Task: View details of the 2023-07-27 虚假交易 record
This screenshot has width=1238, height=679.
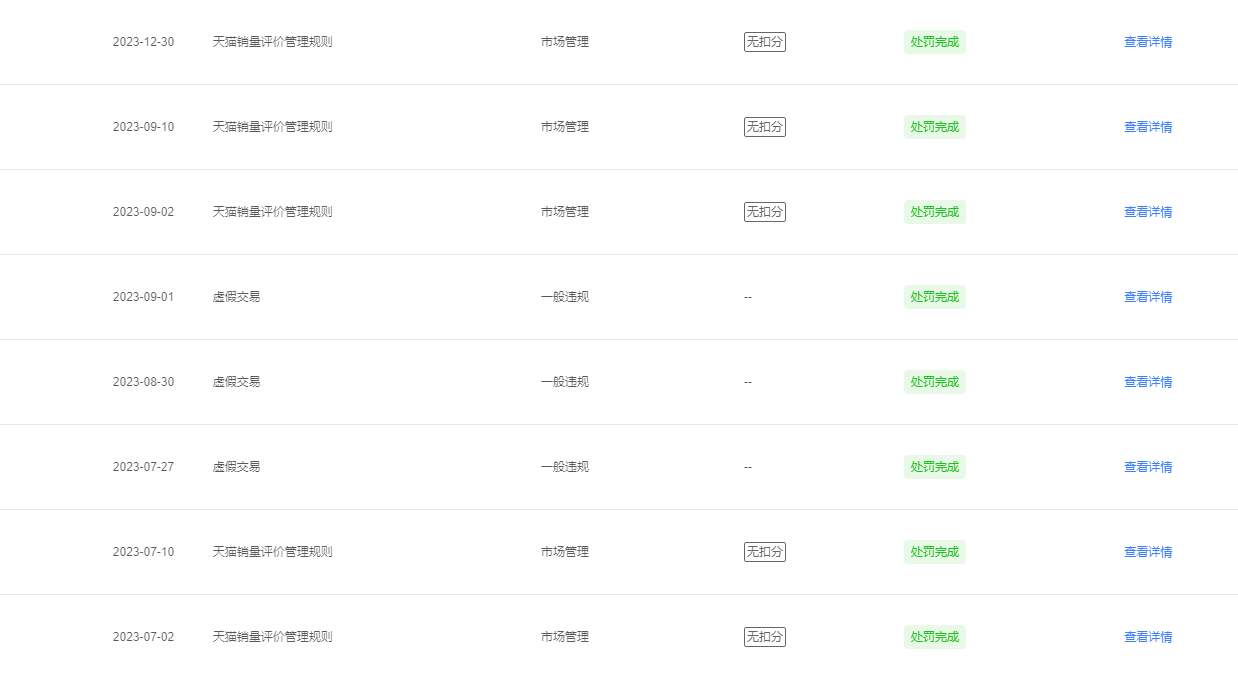Action: [1148, 467]
